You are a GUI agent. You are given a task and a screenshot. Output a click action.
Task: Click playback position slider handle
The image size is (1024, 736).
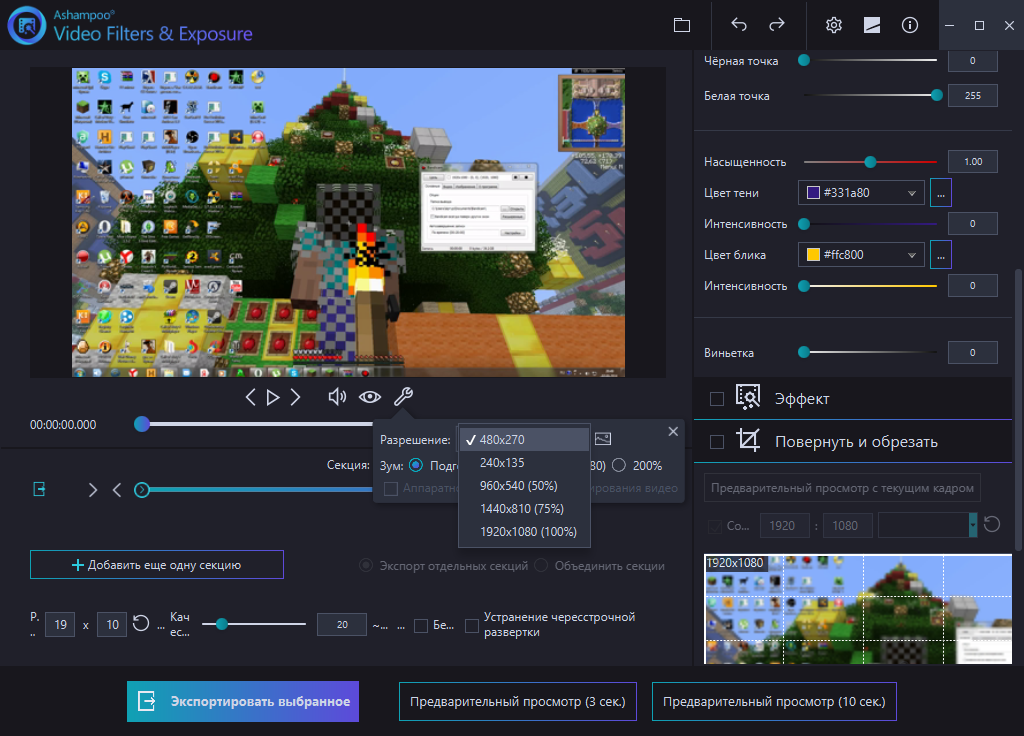coord(142,424)
